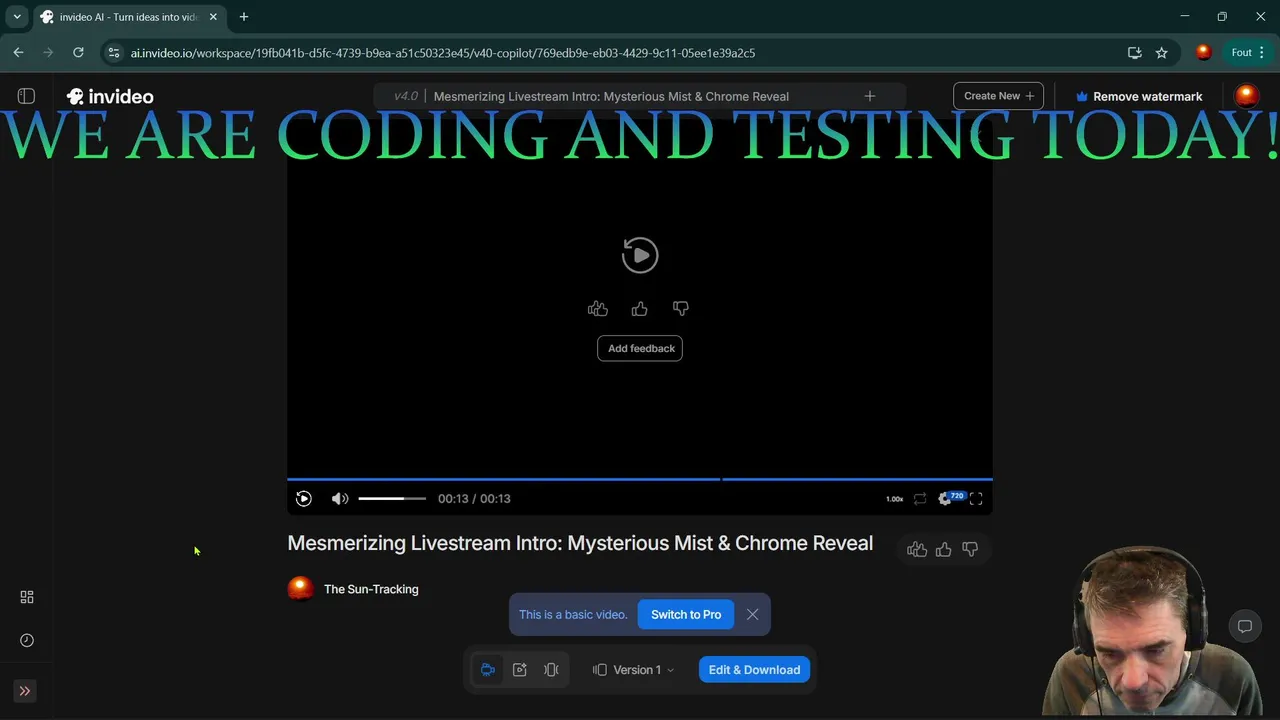Install app icon in address bar
1280x720 pixels.
pyautogui.click(x=1134, y=53)
